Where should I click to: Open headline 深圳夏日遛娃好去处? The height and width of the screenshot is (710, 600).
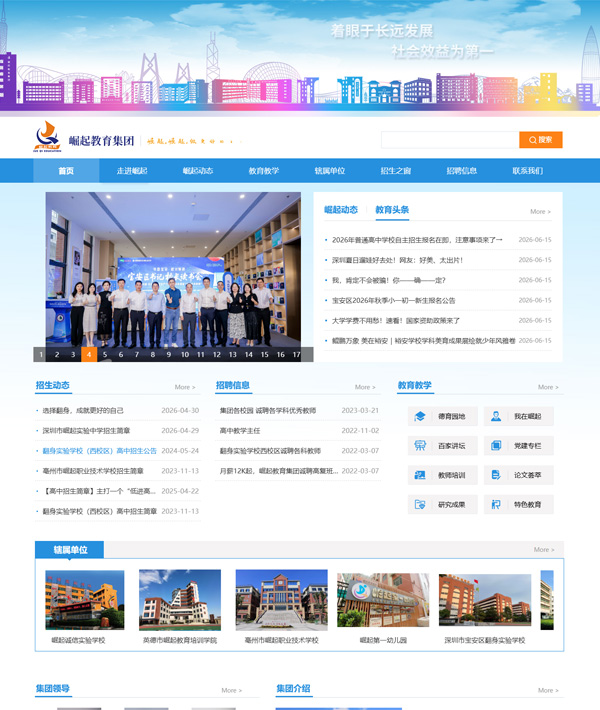pyautogui.click(x=397, y=260)
